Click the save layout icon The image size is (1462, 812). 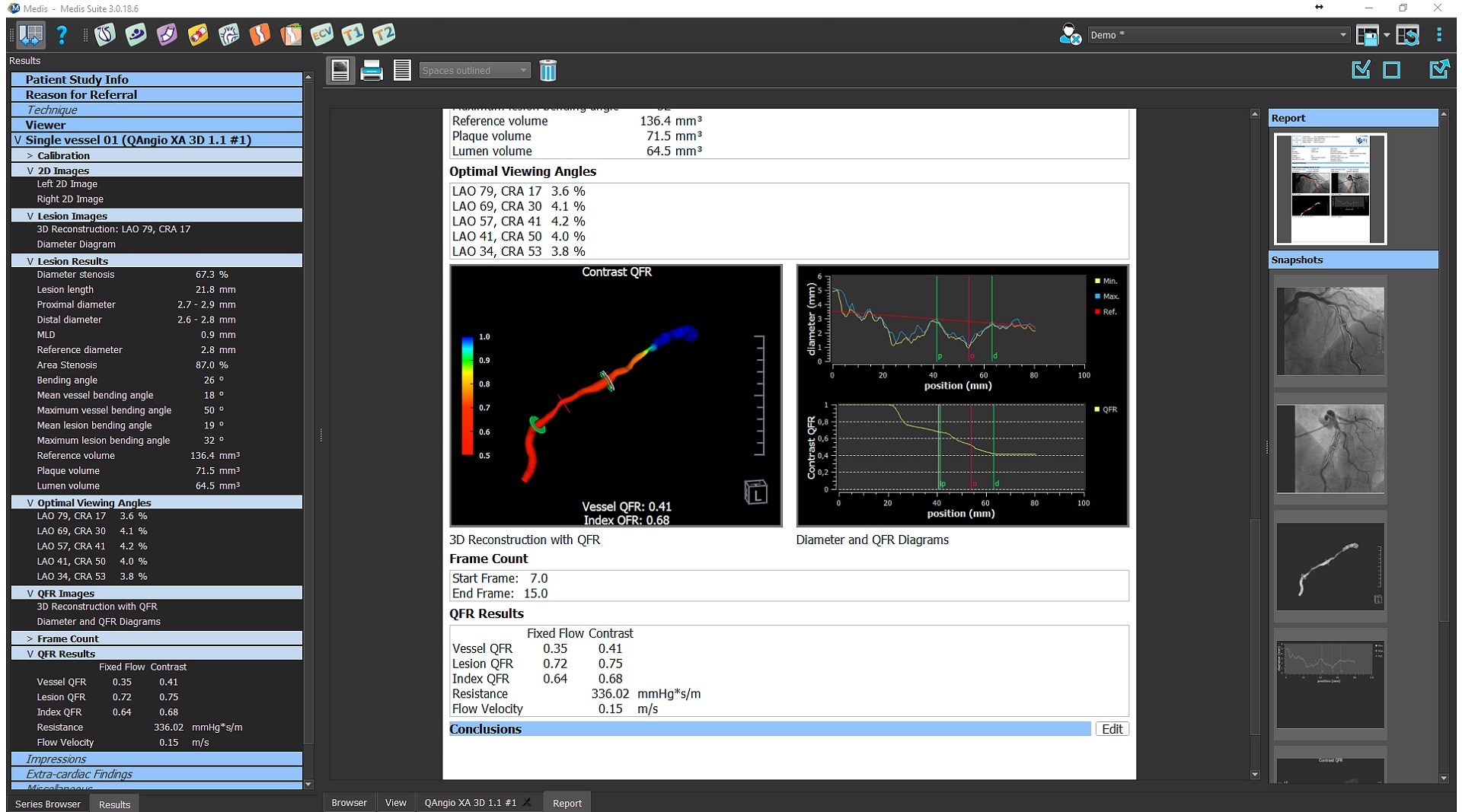1368,35
